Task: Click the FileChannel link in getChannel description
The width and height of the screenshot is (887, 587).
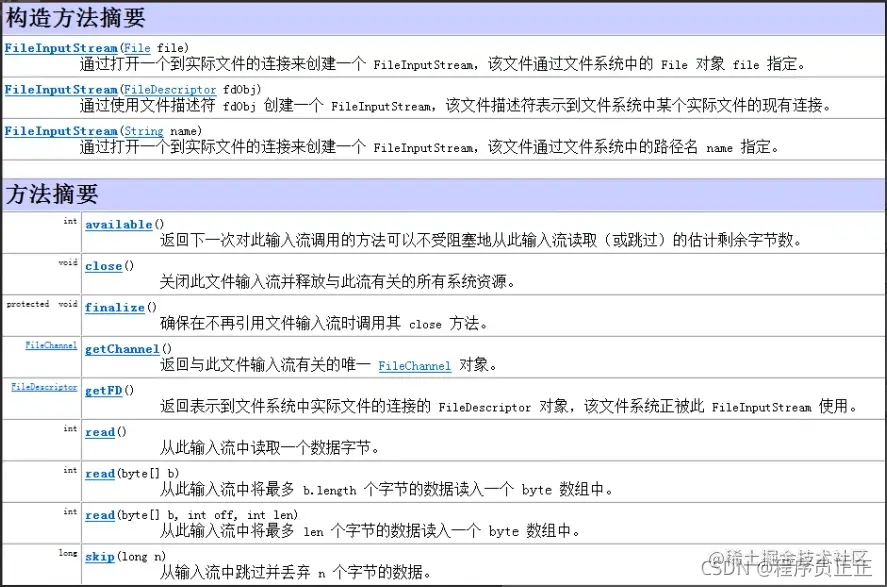Action: point(415,366)
